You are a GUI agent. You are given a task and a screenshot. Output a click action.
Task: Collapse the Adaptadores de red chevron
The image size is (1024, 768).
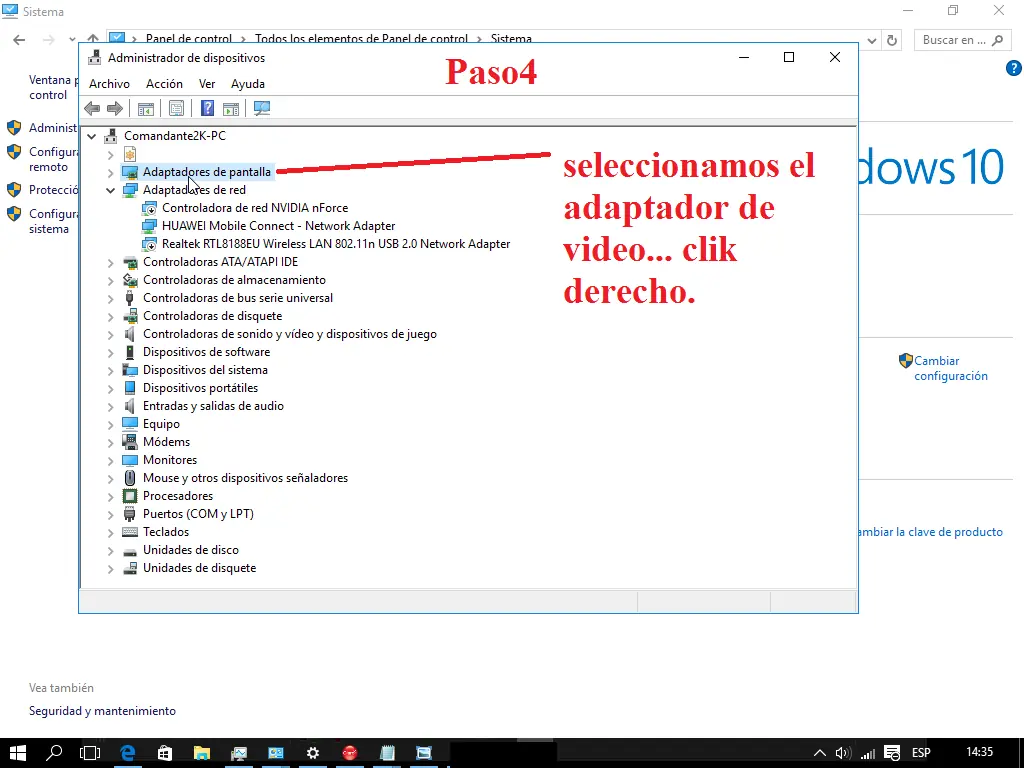110,191
